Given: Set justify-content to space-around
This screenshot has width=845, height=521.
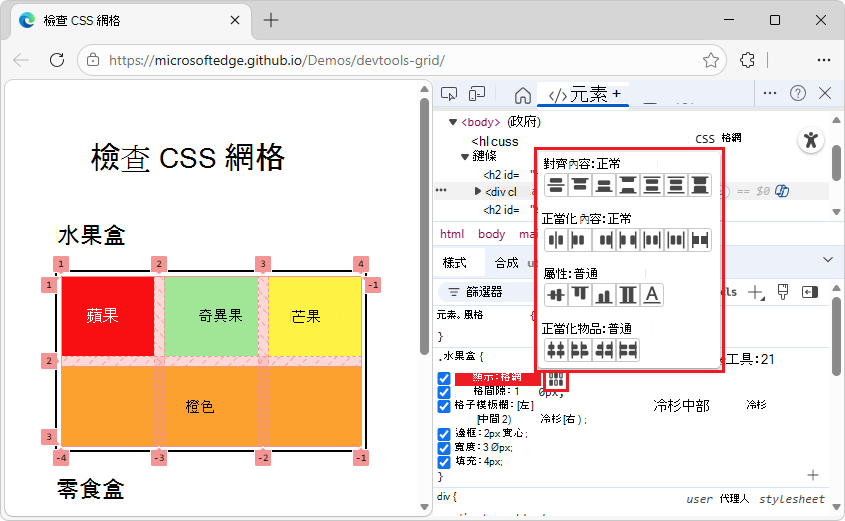Looking at the screenshot, I should tap(652, 240).
